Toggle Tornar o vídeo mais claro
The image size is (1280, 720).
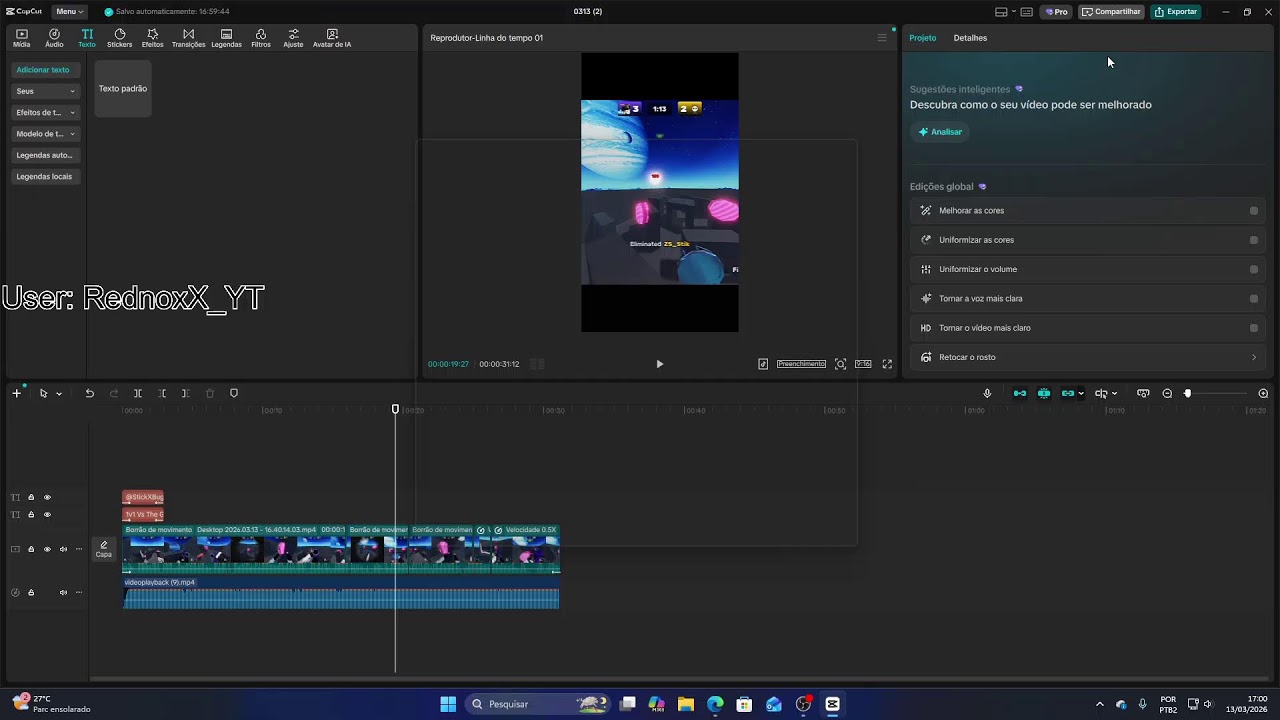[x=1254, y=328]
